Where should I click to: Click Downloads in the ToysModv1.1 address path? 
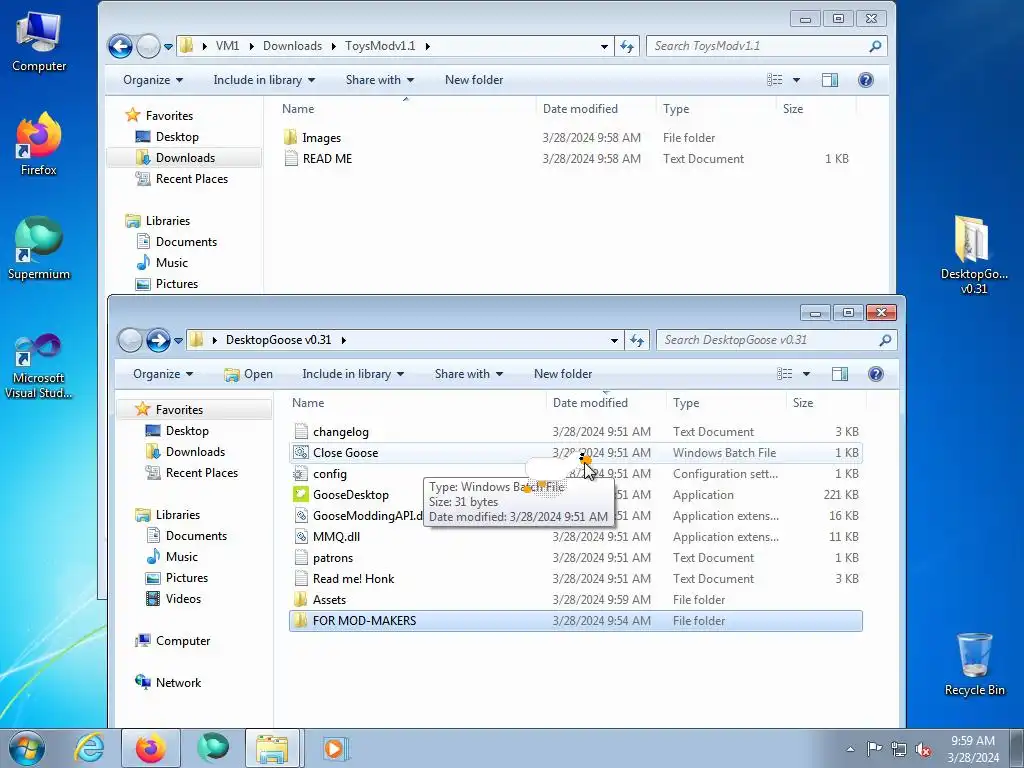tap(292, 46)
